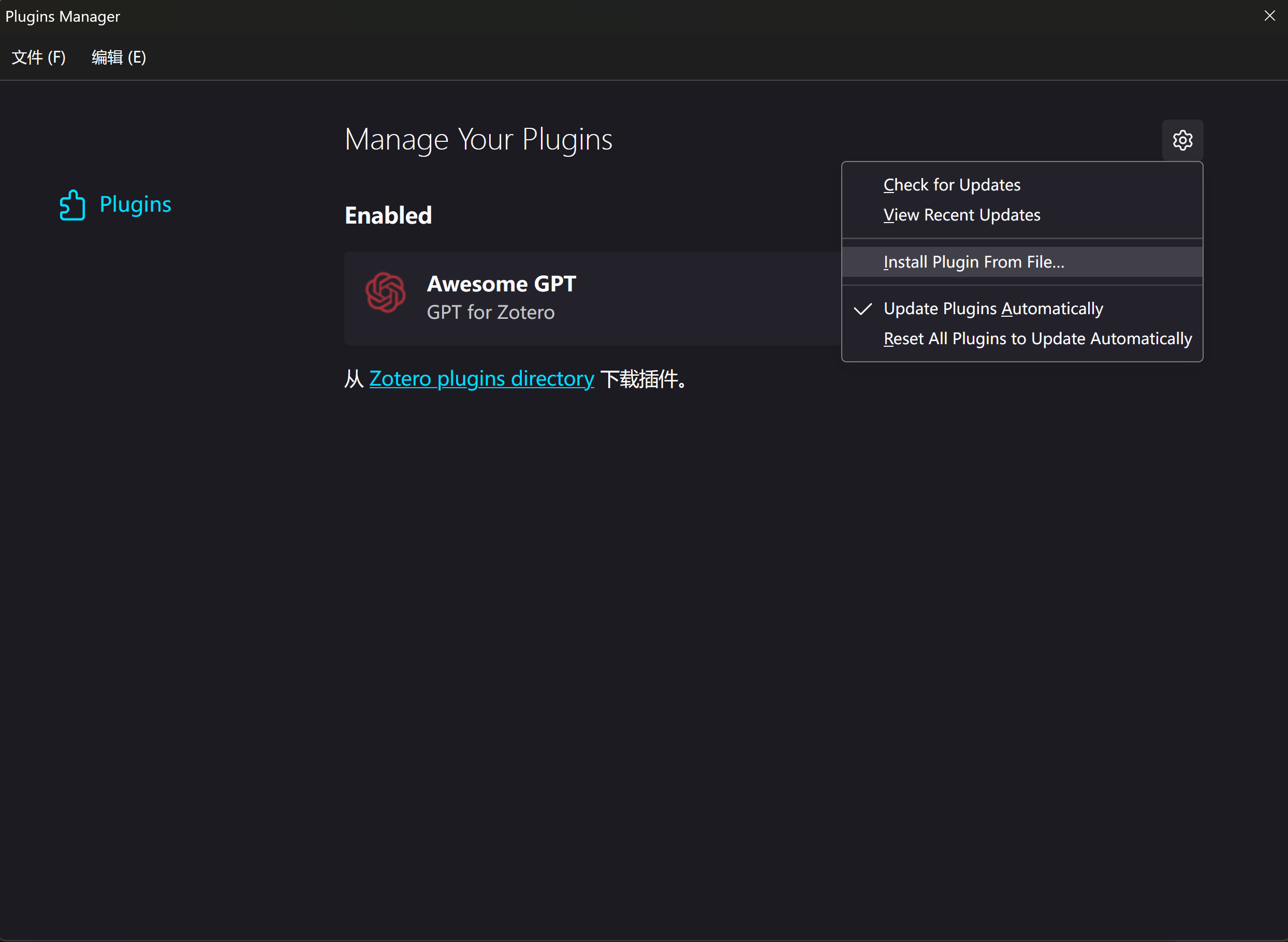
Task: Select 文件 (F) from menu bar
Action: coord(41,56)
